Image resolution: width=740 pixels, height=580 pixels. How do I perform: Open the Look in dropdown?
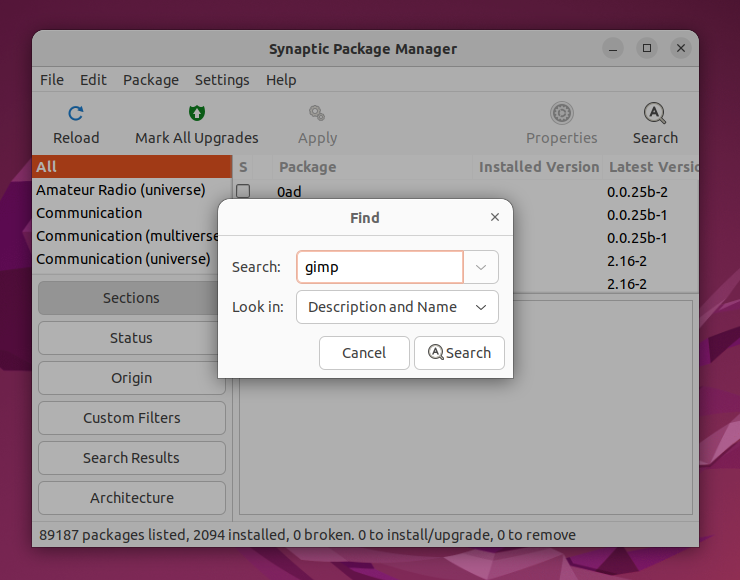click(397, 307)
